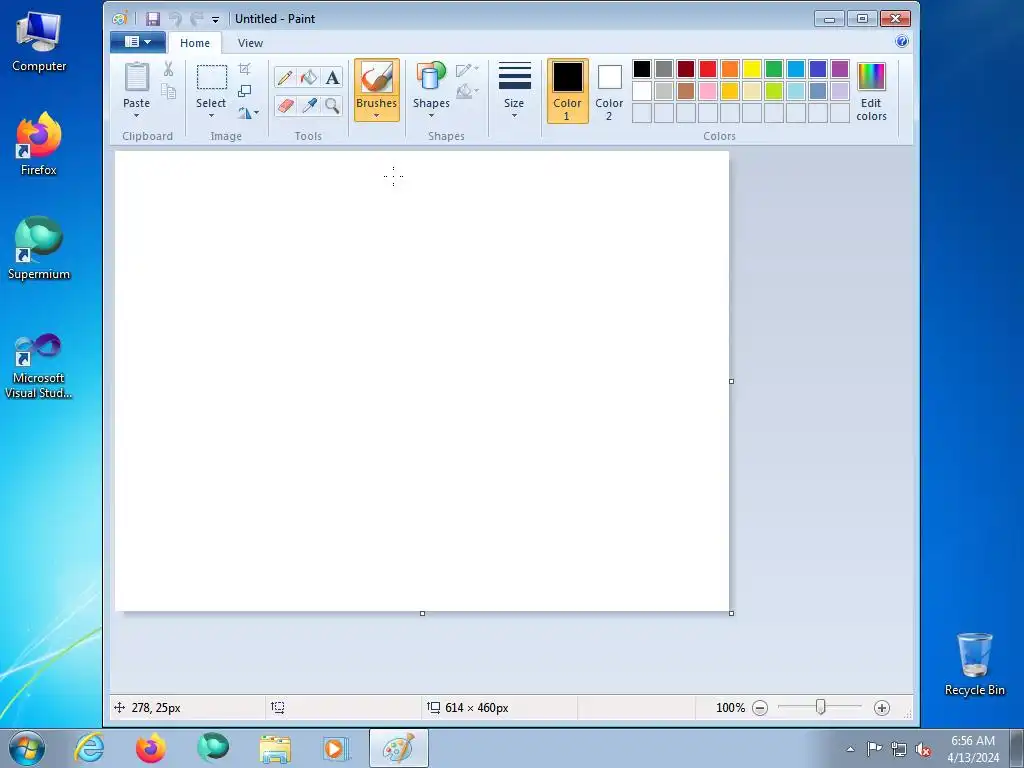Click the Save icon in quick access toolbar
This screenshot has height=768, width=1024.
point(153,19)
